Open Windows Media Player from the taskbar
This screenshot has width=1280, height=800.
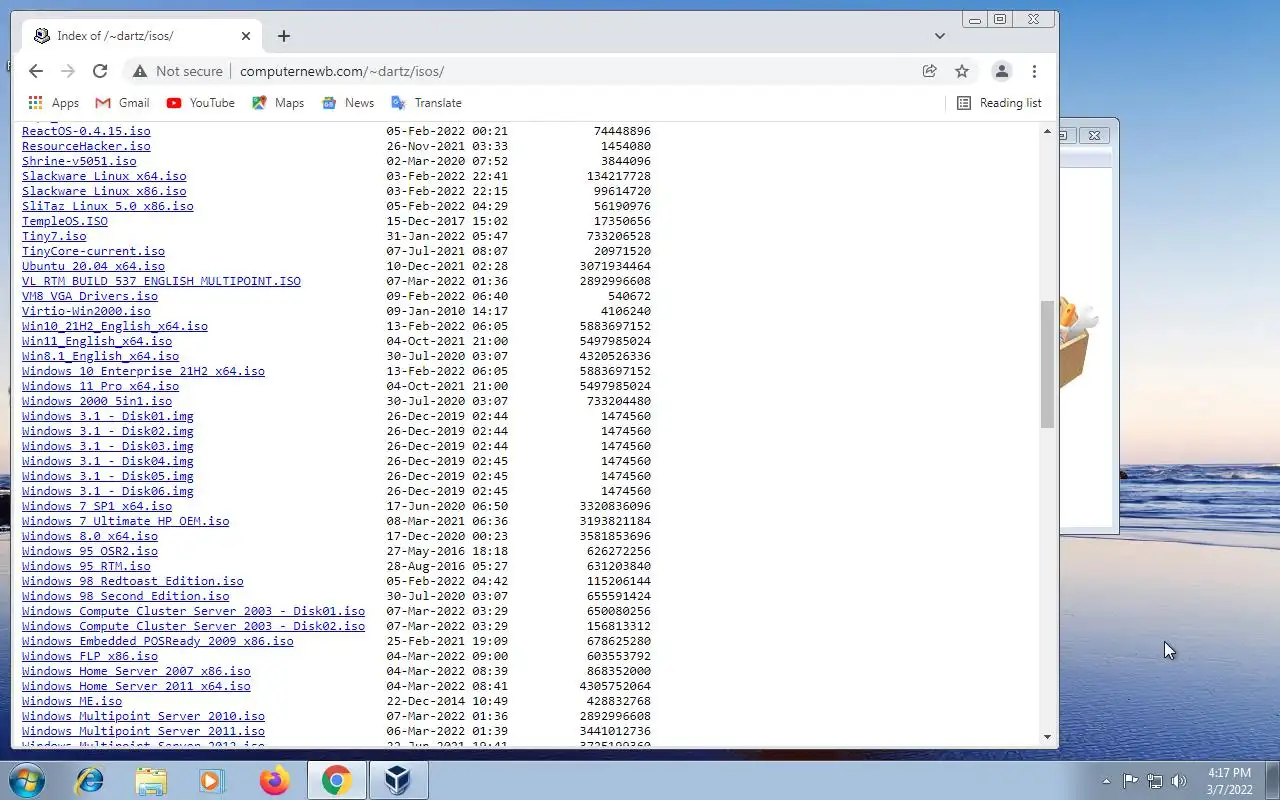click(212, 780)
